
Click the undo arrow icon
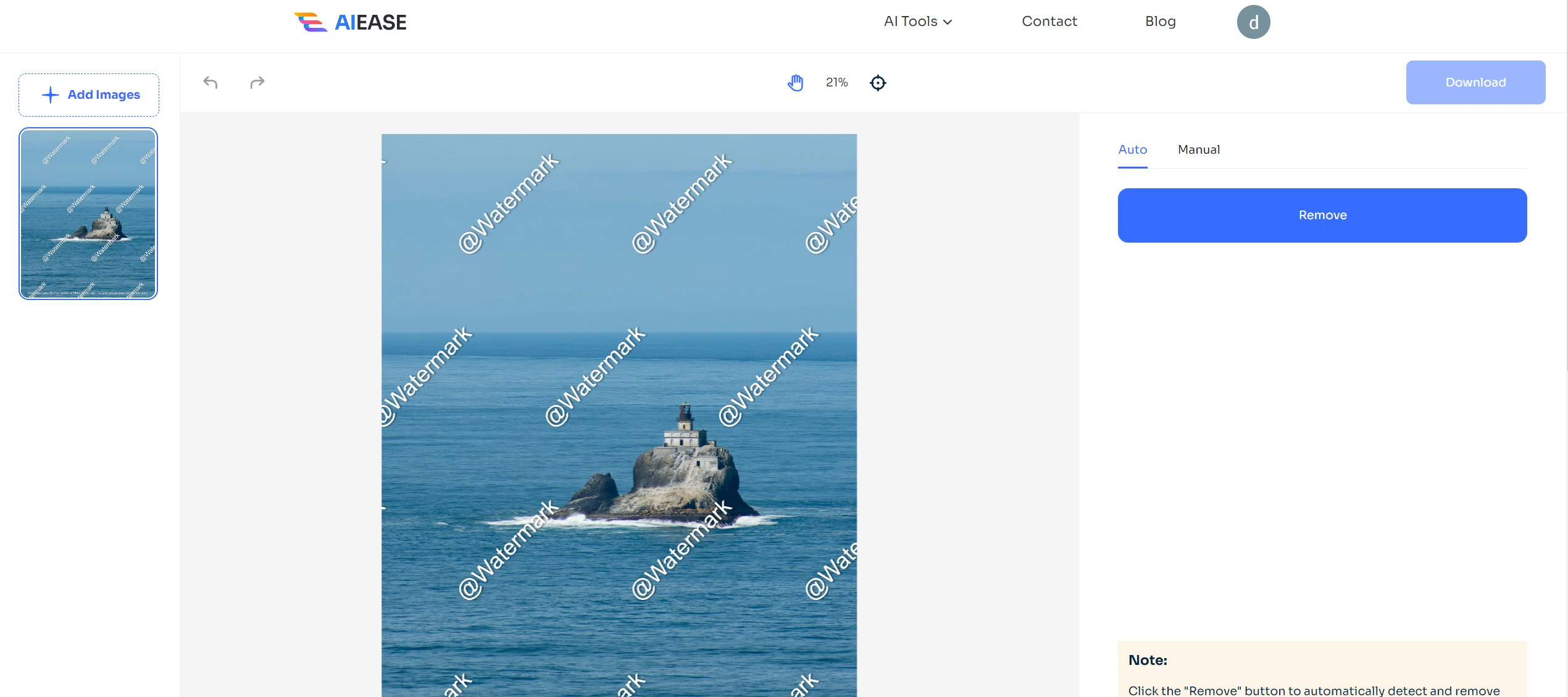210,82
